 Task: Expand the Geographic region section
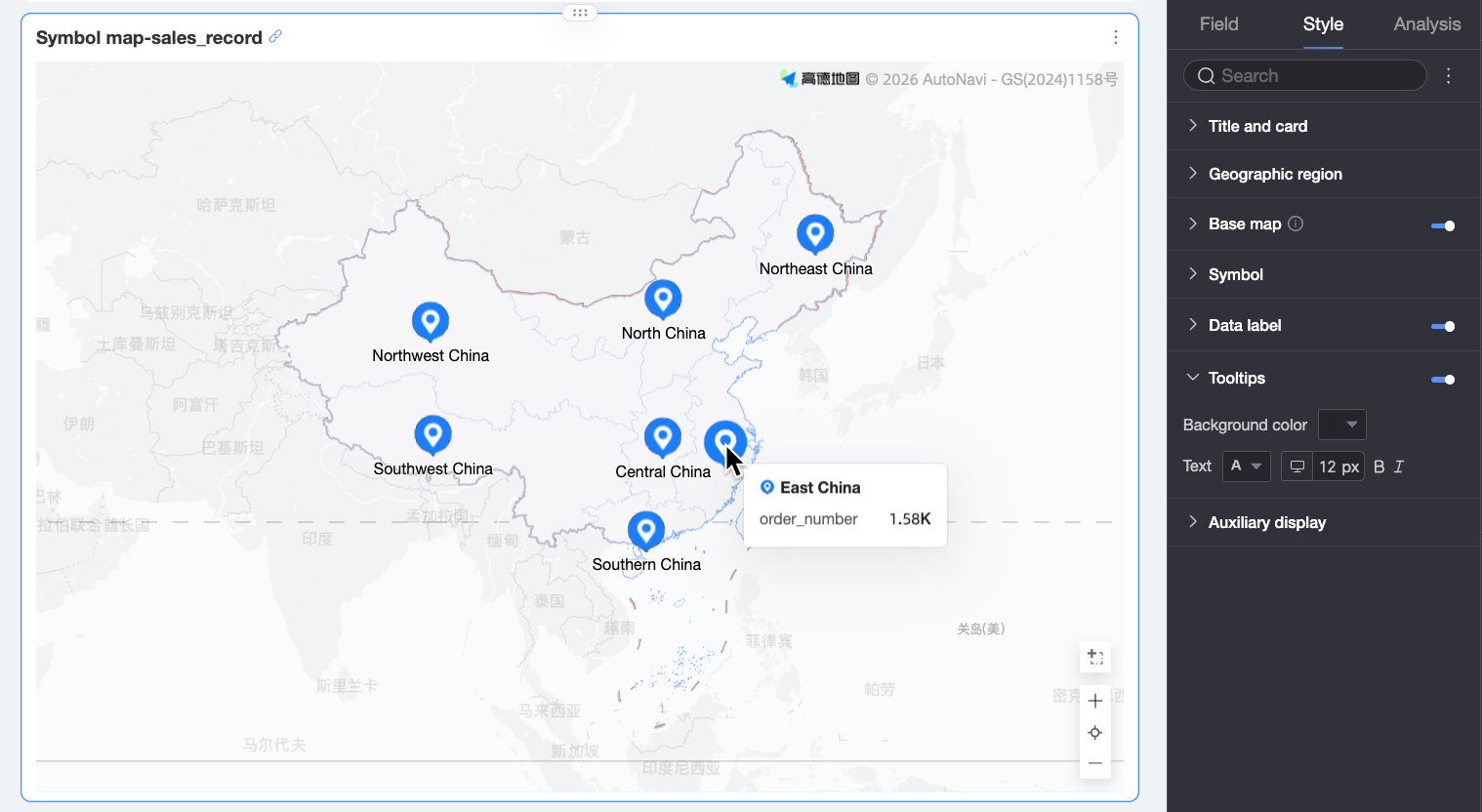coord(1325,174)
